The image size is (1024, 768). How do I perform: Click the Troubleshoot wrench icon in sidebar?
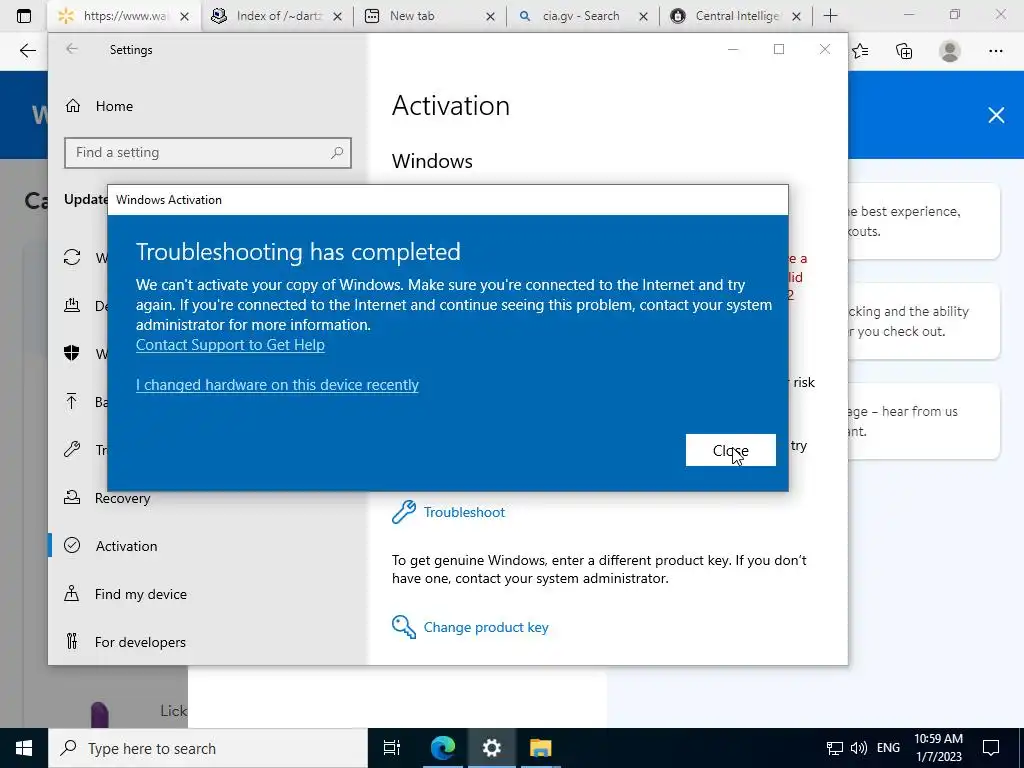[72, 449]
